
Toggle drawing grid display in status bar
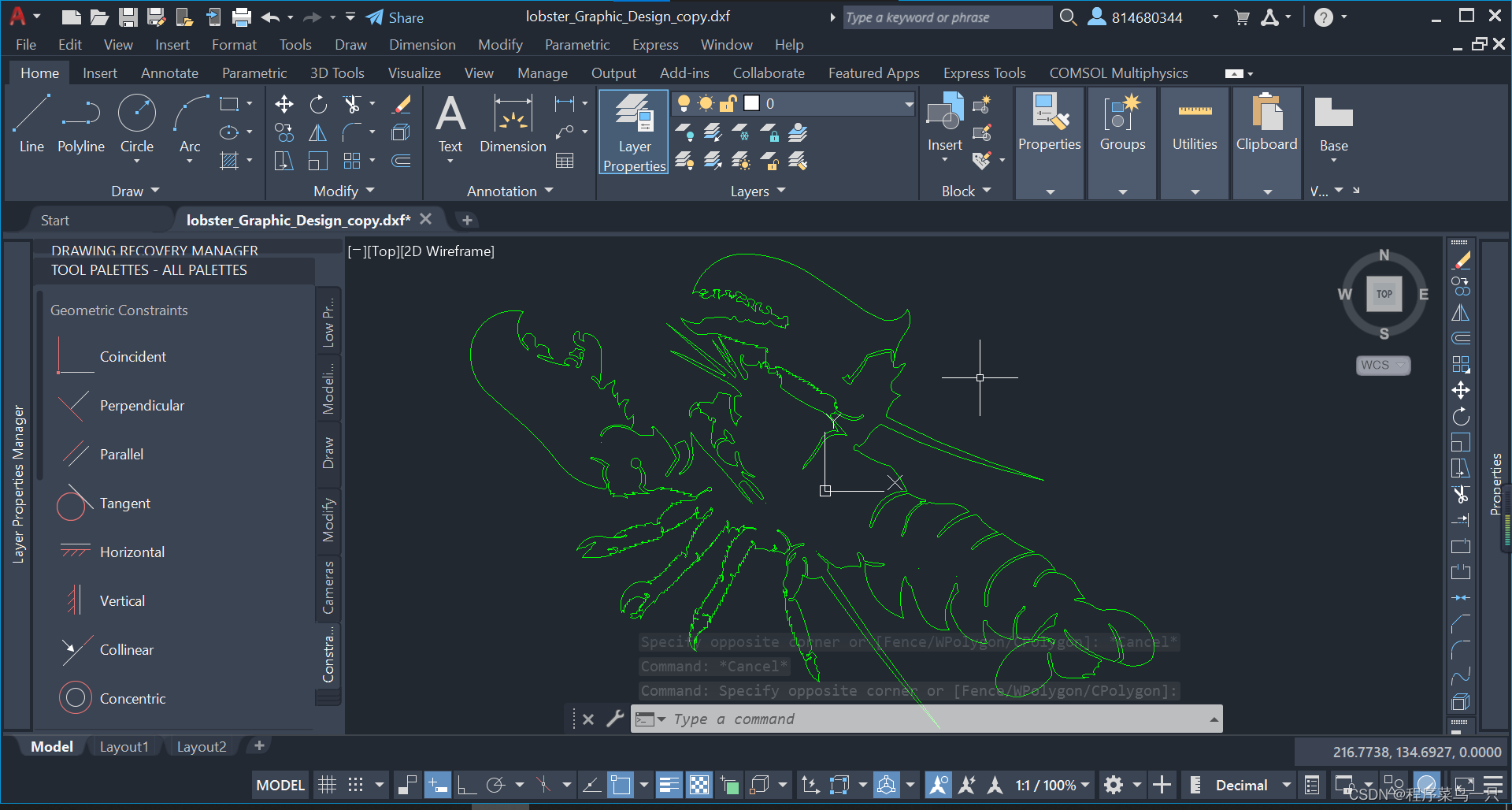pos(327,785)
